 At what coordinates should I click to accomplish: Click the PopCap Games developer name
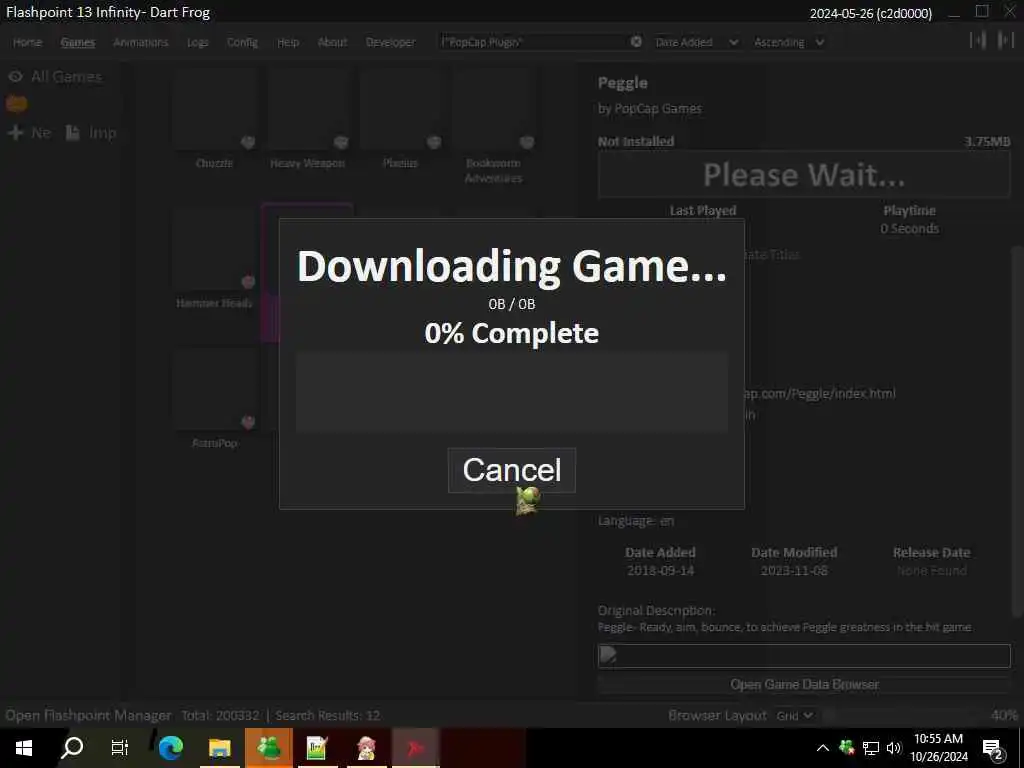(658, 108)
